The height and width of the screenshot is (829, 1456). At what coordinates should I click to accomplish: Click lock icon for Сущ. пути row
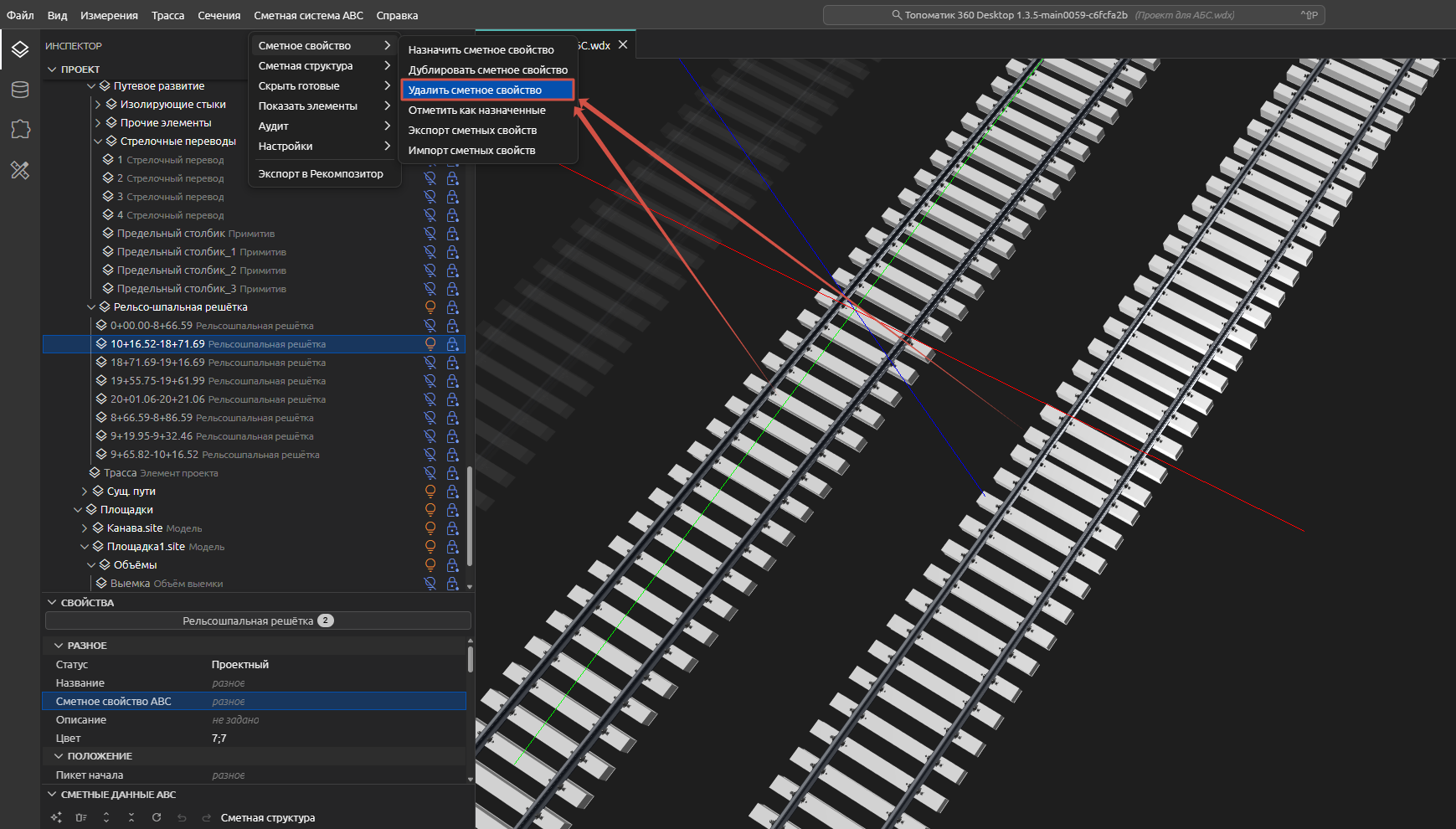(452, 492)
